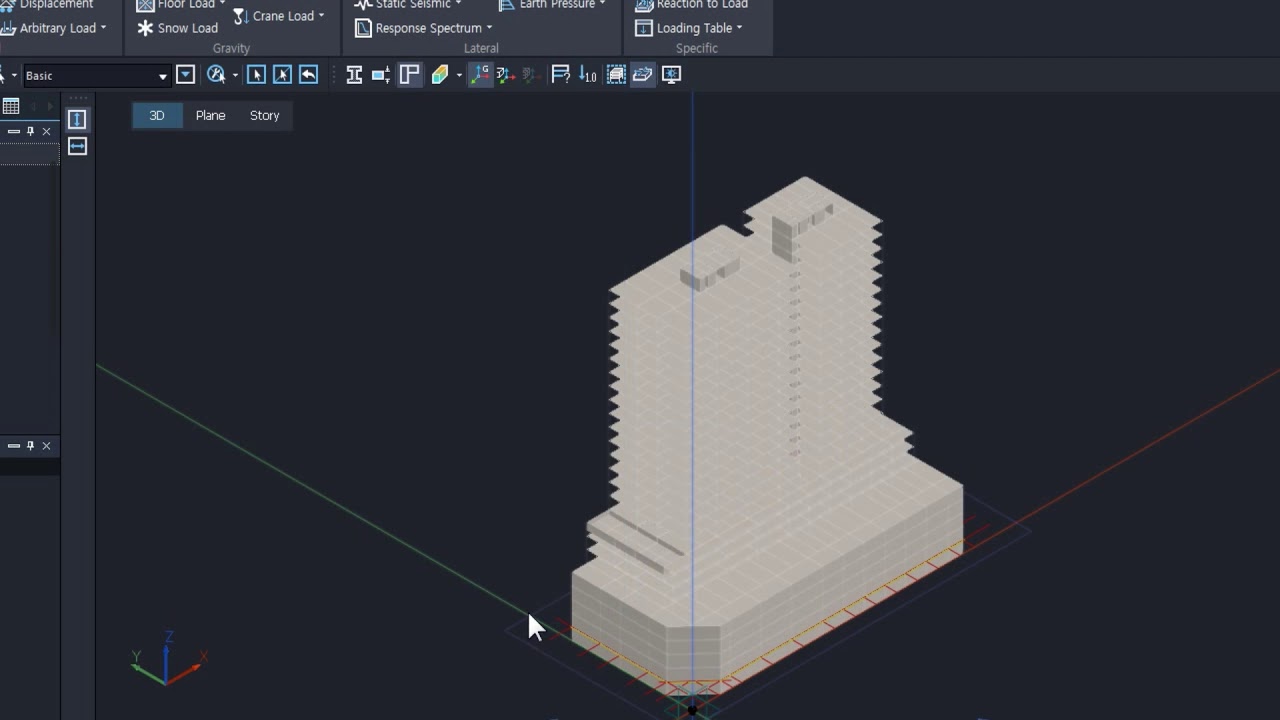Open the arrow beside the query select icon
Viewport: 1280px width, 720px height.
coord(235,75)
